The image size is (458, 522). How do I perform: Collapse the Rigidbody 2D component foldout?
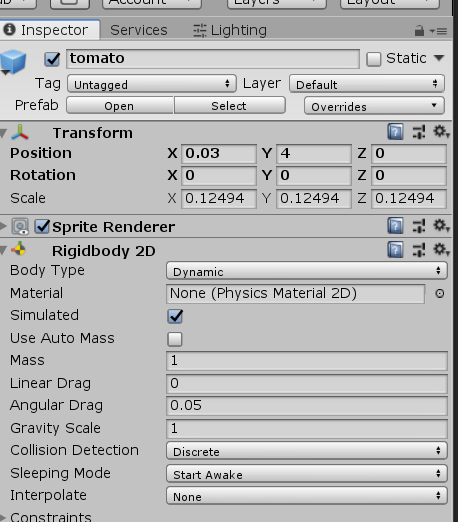[x=3, y=250]
